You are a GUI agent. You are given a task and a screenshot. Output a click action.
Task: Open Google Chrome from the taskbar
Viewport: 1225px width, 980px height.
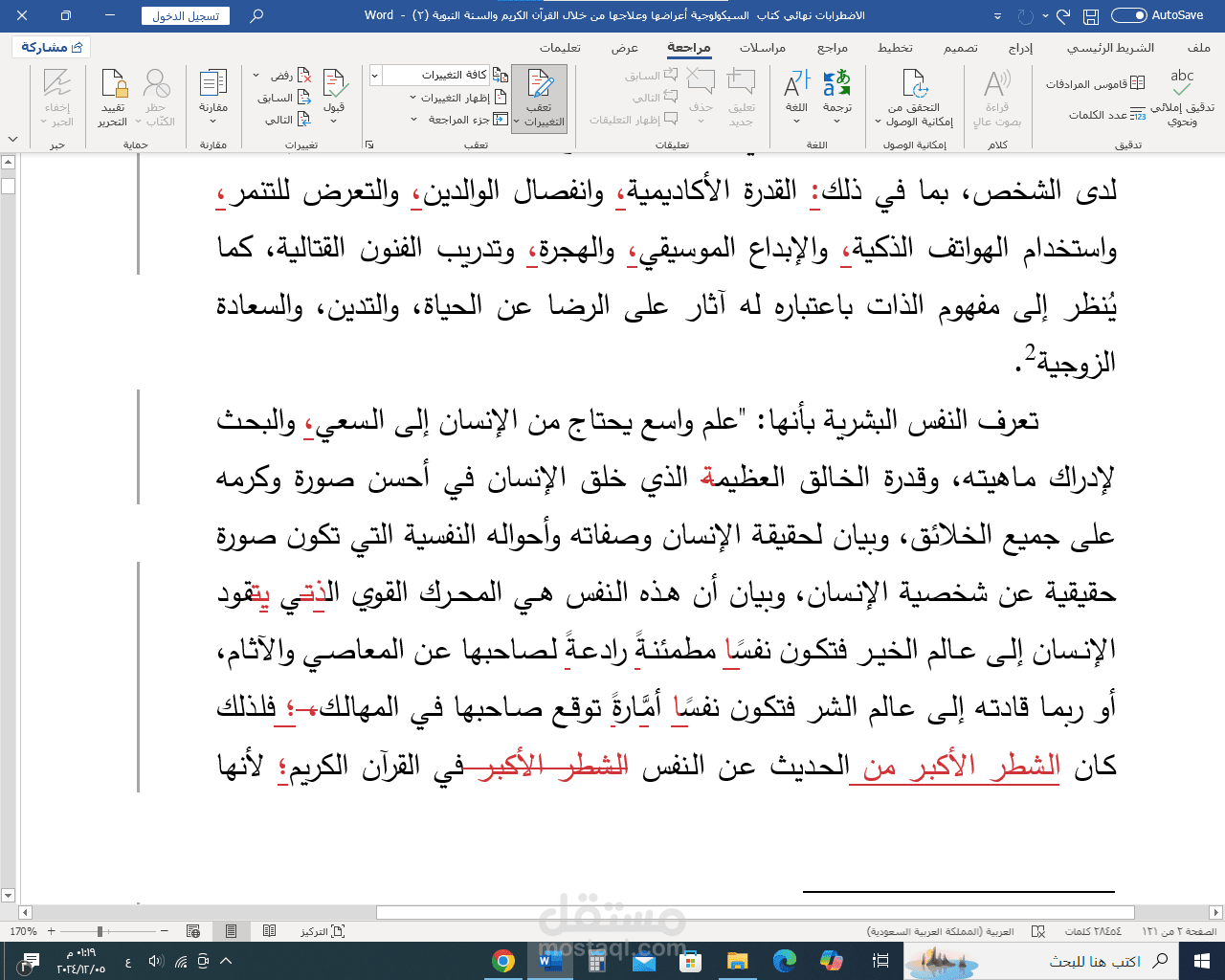coord(503,961)
